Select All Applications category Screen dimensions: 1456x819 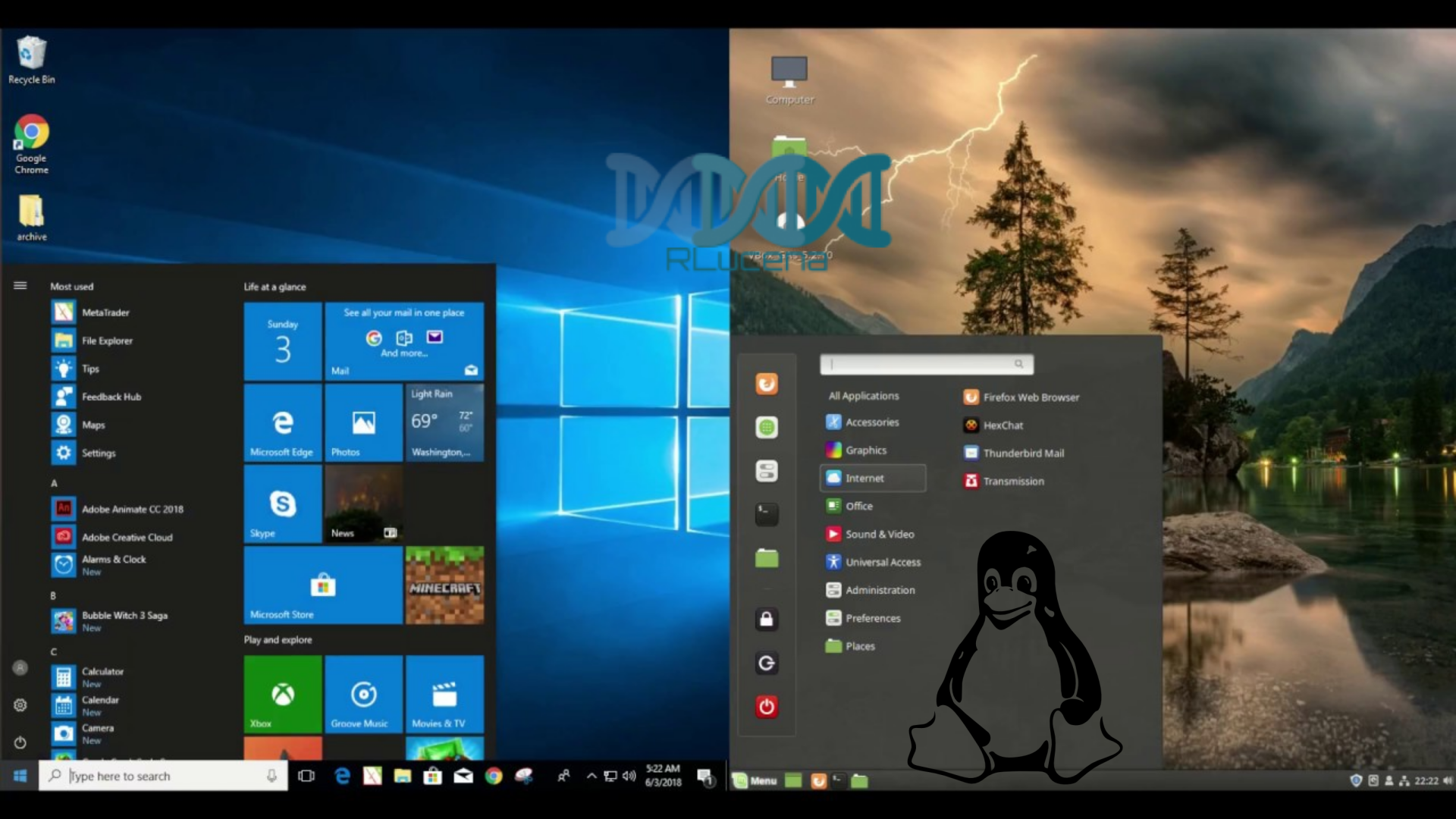click(864, 396)
